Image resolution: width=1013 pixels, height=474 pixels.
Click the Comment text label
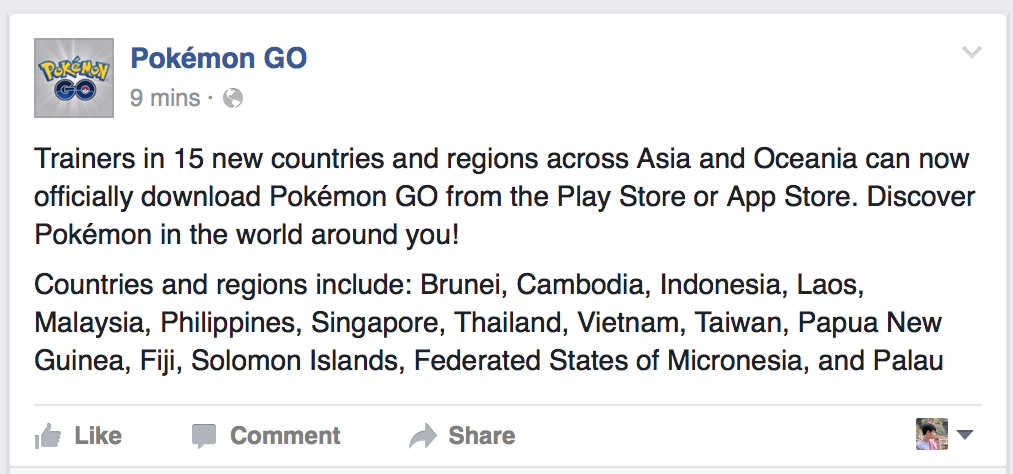[285, 435]
